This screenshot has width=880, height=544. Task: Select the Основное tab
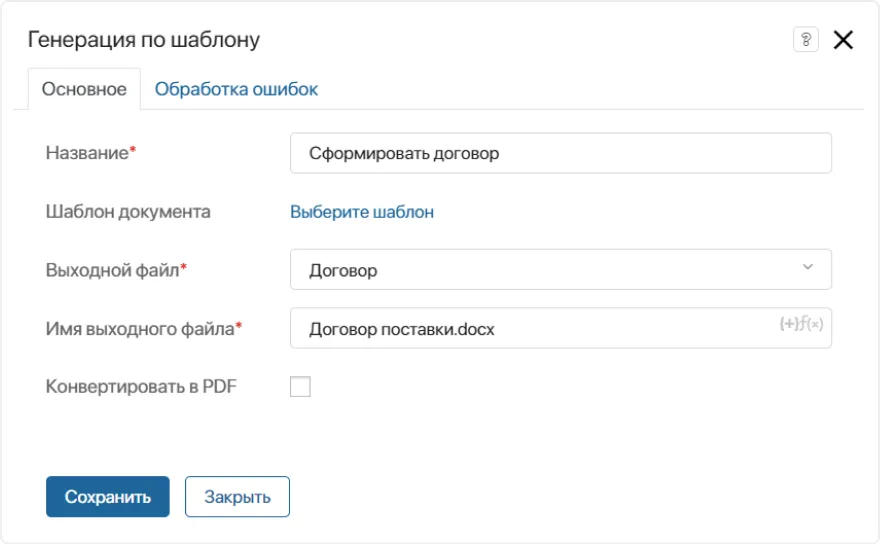[x=84, y=89]
